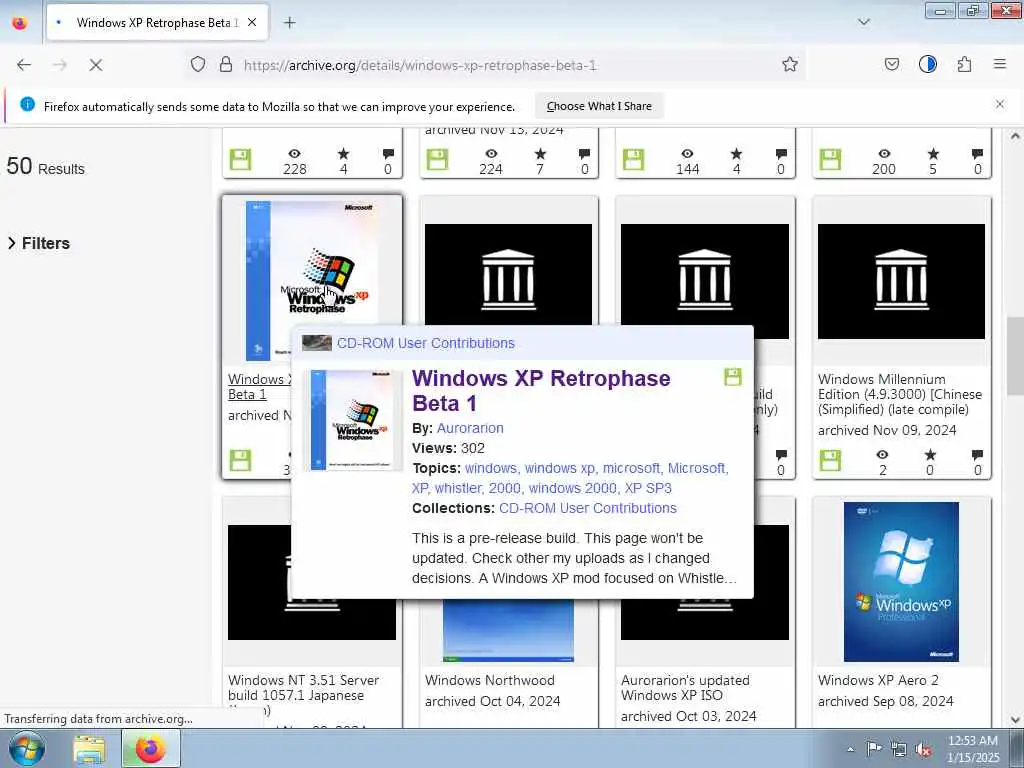Click floppy icon on the 200 views card
The height and width of the screenshot is (768, 1024).
pos(830,159)
